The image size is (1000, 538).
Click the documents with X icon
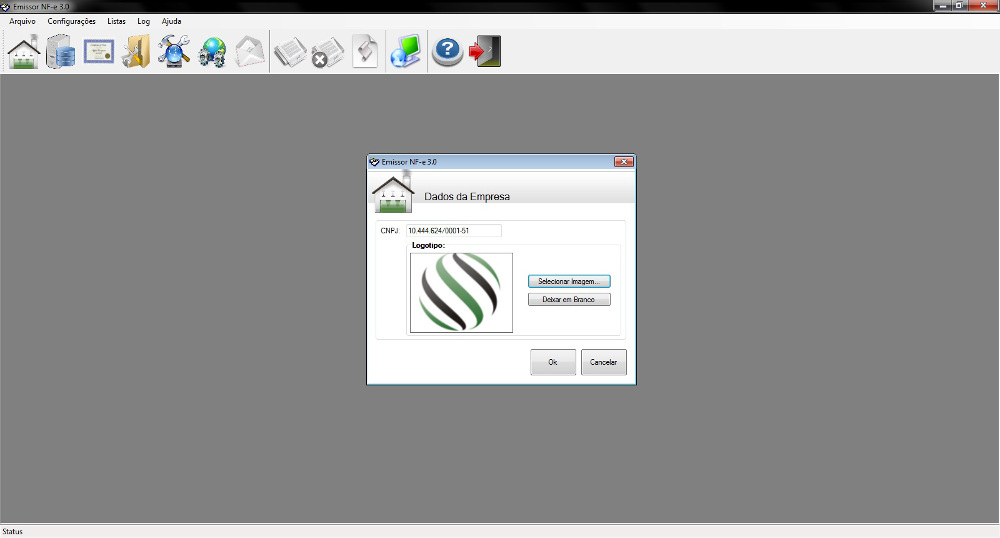point(326,51)
